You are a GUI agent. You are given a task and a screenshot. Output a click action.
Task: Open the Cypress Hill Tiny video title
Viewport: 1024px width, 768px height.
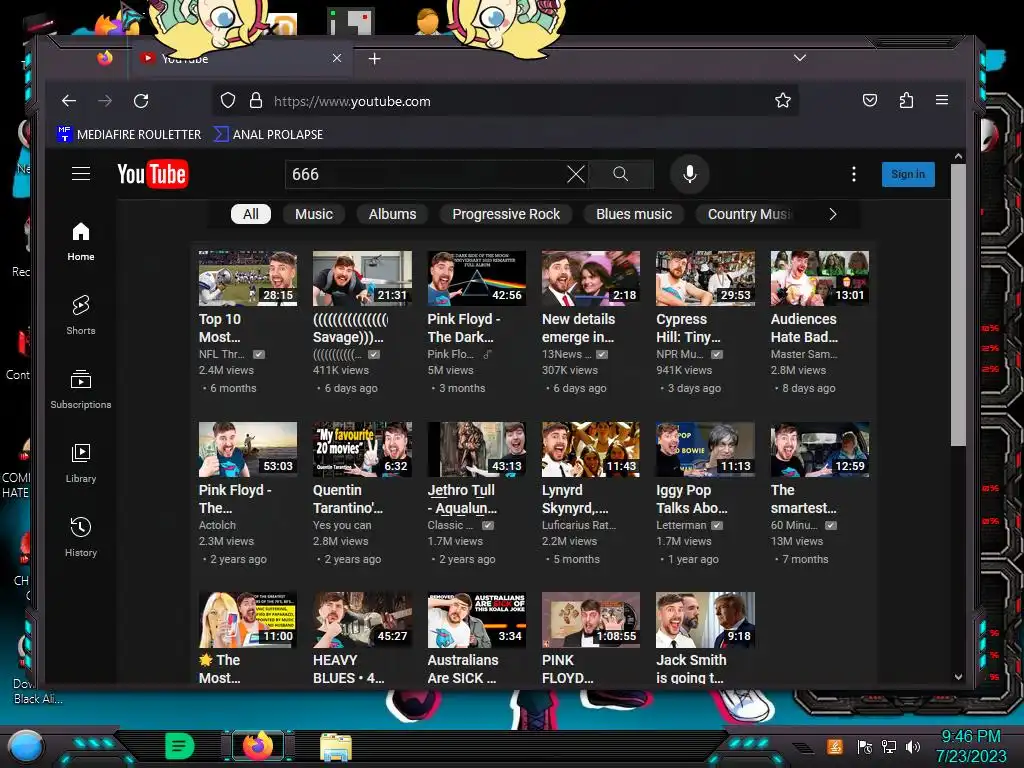688,328
